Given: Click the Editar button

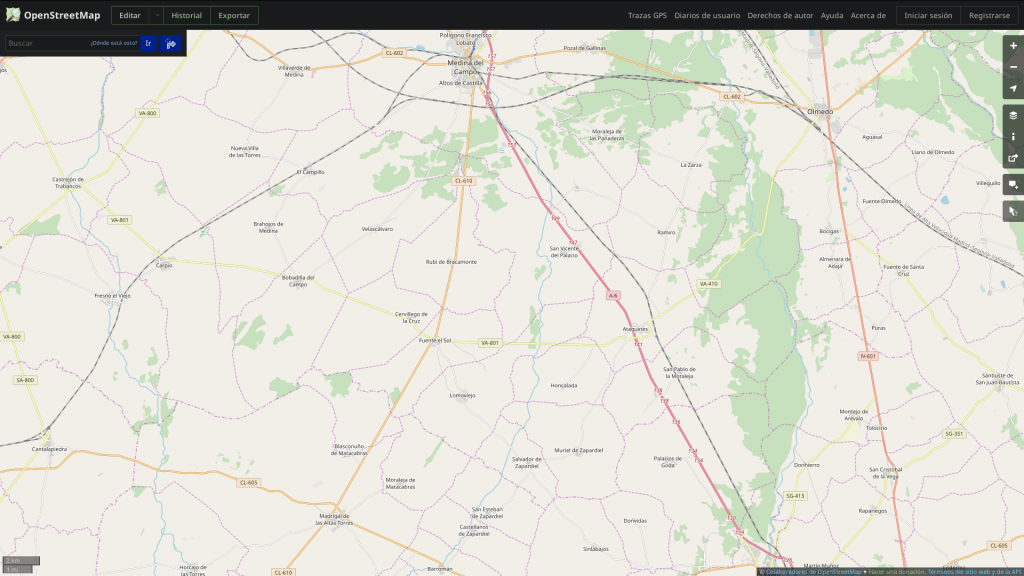Looking at the screenshot, I should (x=129, y=15).
